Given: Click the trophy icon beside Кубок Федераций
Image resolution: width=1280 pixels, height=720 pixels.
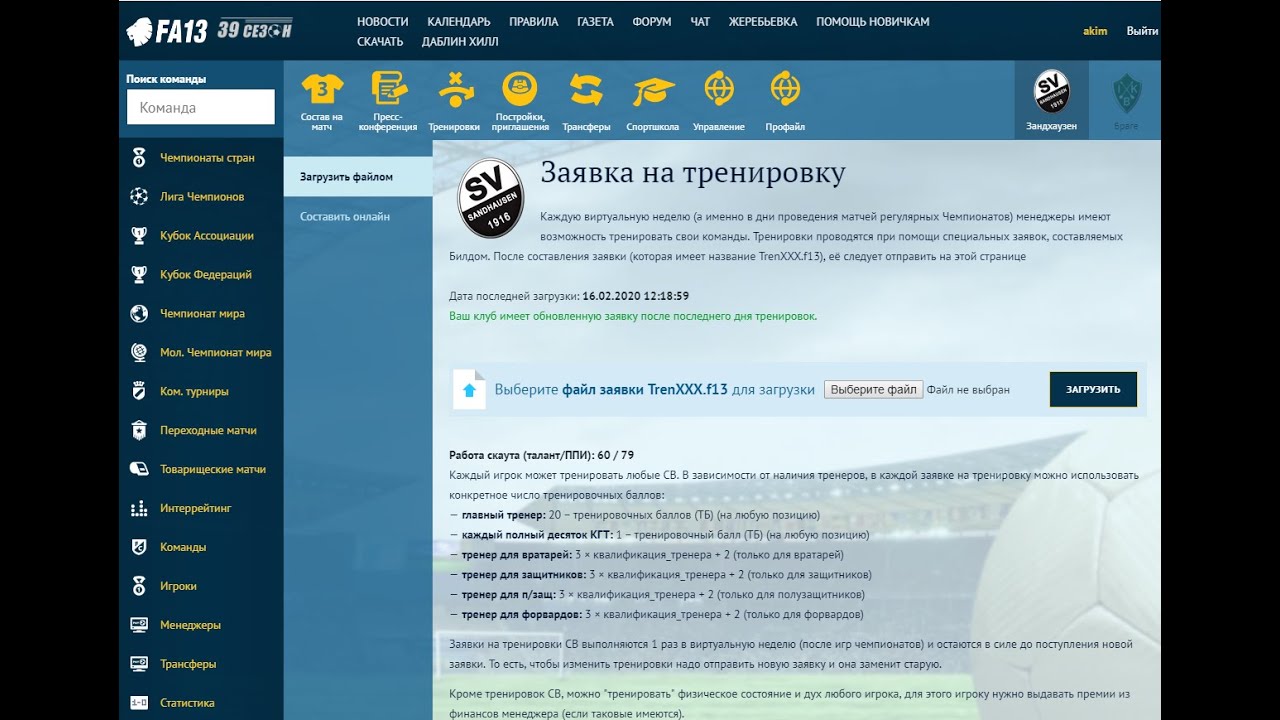Looking at the screenshot, I should pyautogui.click(x=139, y=275).
